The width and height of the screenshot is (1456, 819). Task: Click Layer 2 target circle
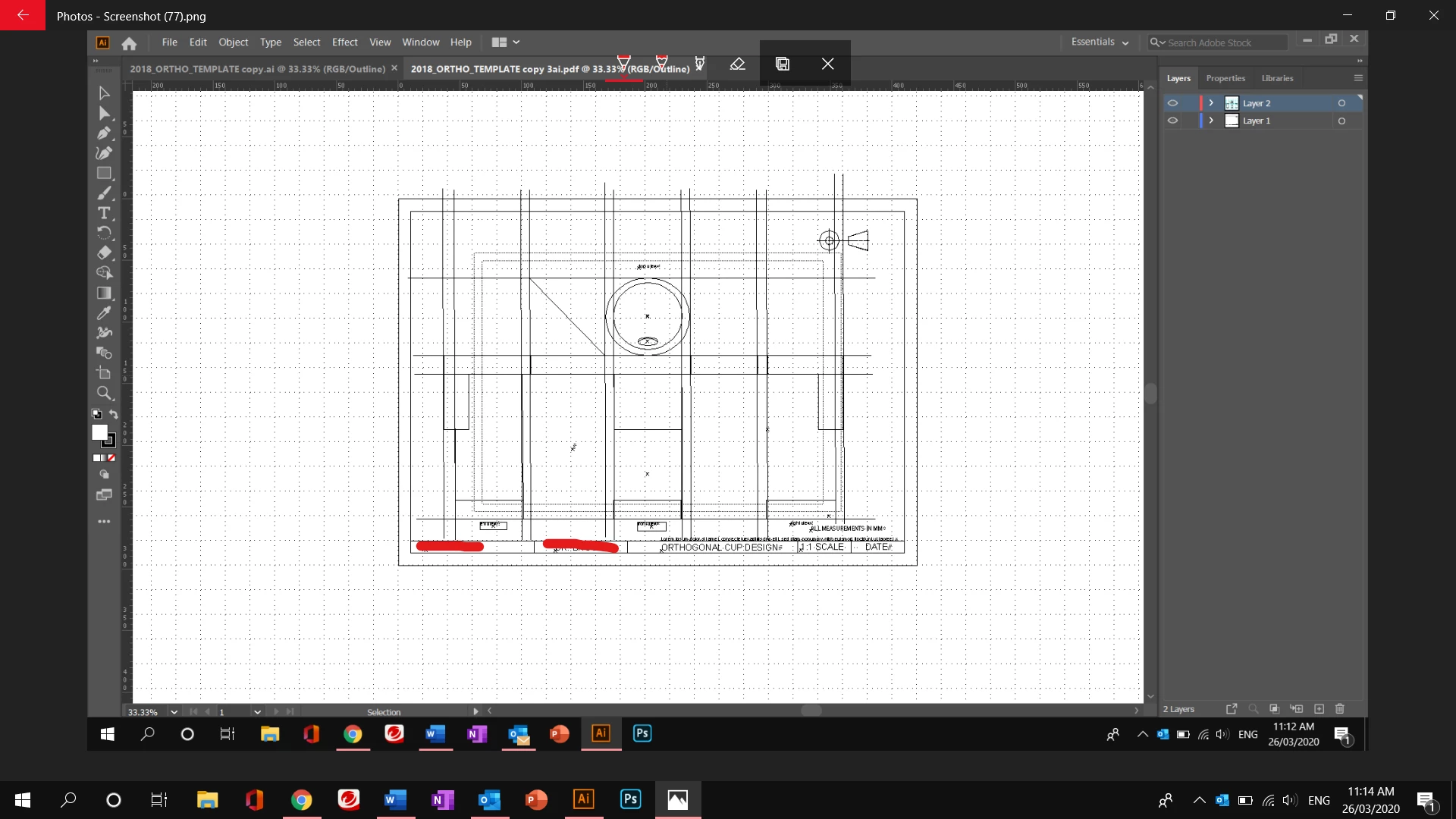point(1341,103)
